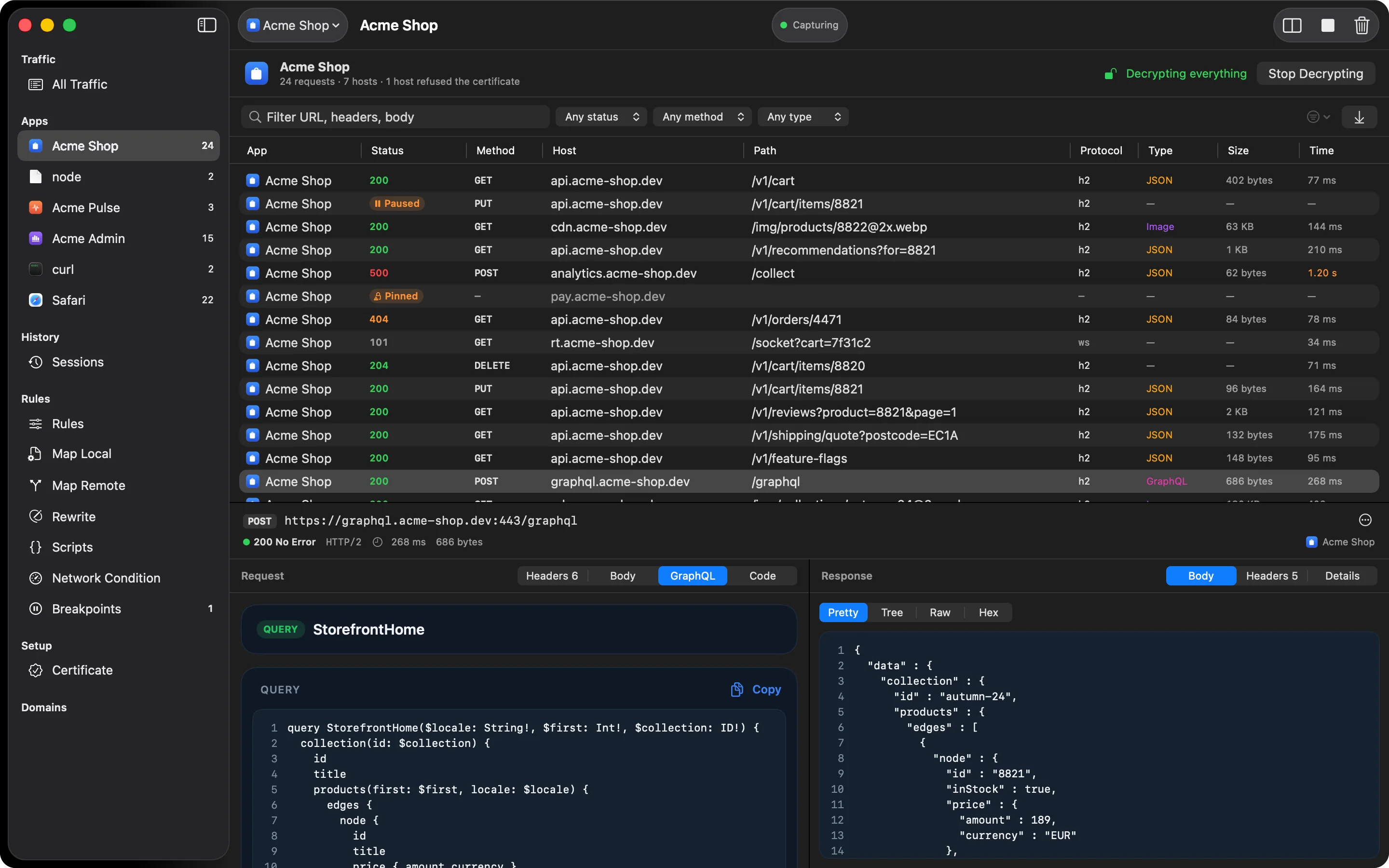
Task: Open the response Details tab
Action: pos(1342,576)
